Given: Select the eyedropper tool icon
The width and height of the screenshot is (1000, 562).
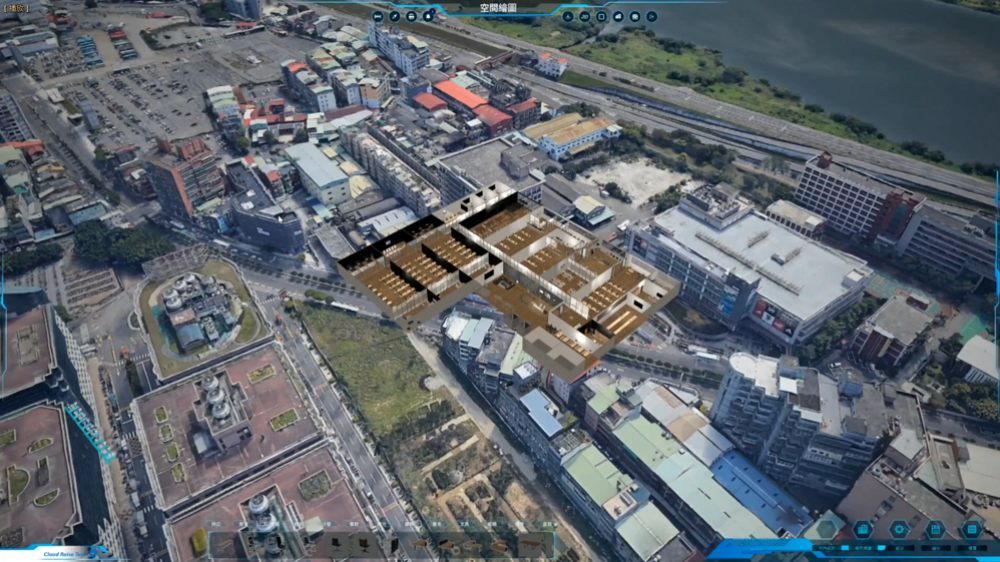Looking at the screenshot, I should pos(394,16).
